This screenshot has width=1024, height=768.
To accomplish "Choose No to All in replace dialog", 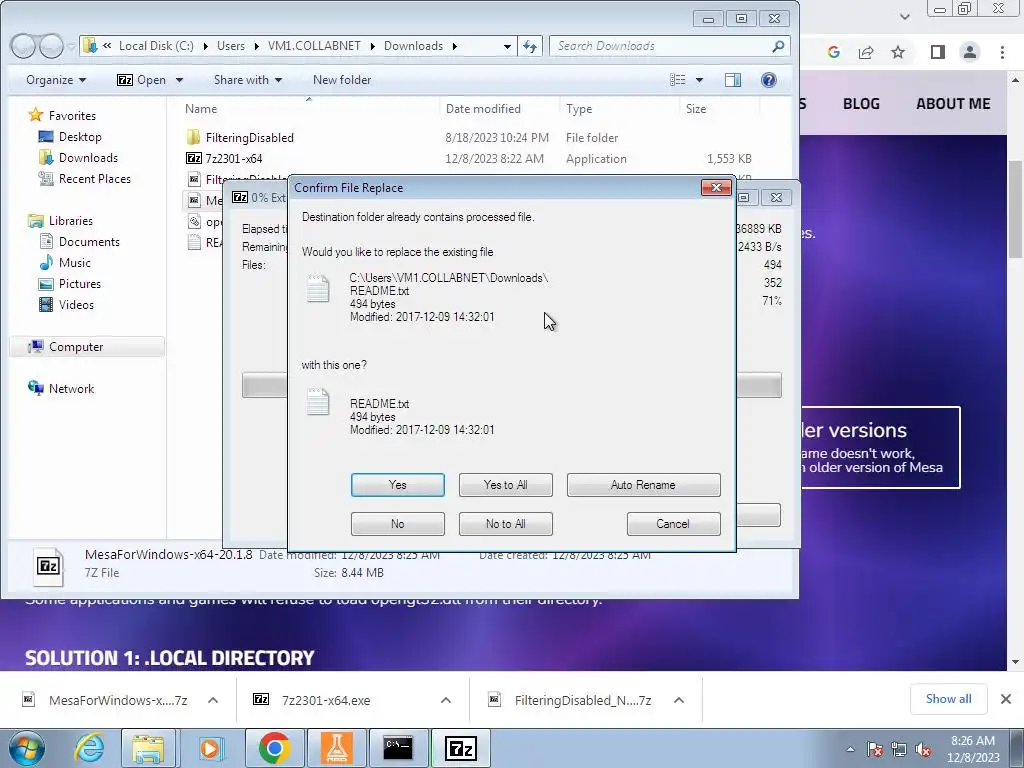I will [505, 524].
